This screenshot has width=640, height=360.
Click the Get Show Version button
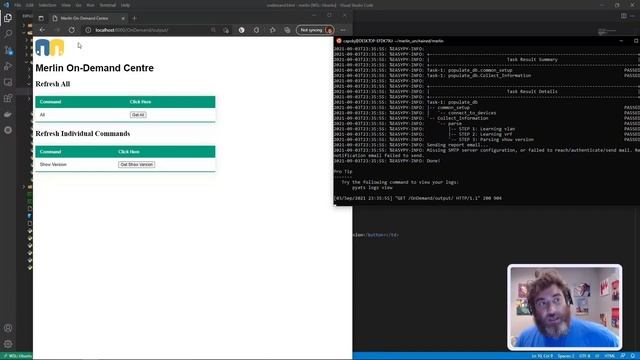coord(136,164)
